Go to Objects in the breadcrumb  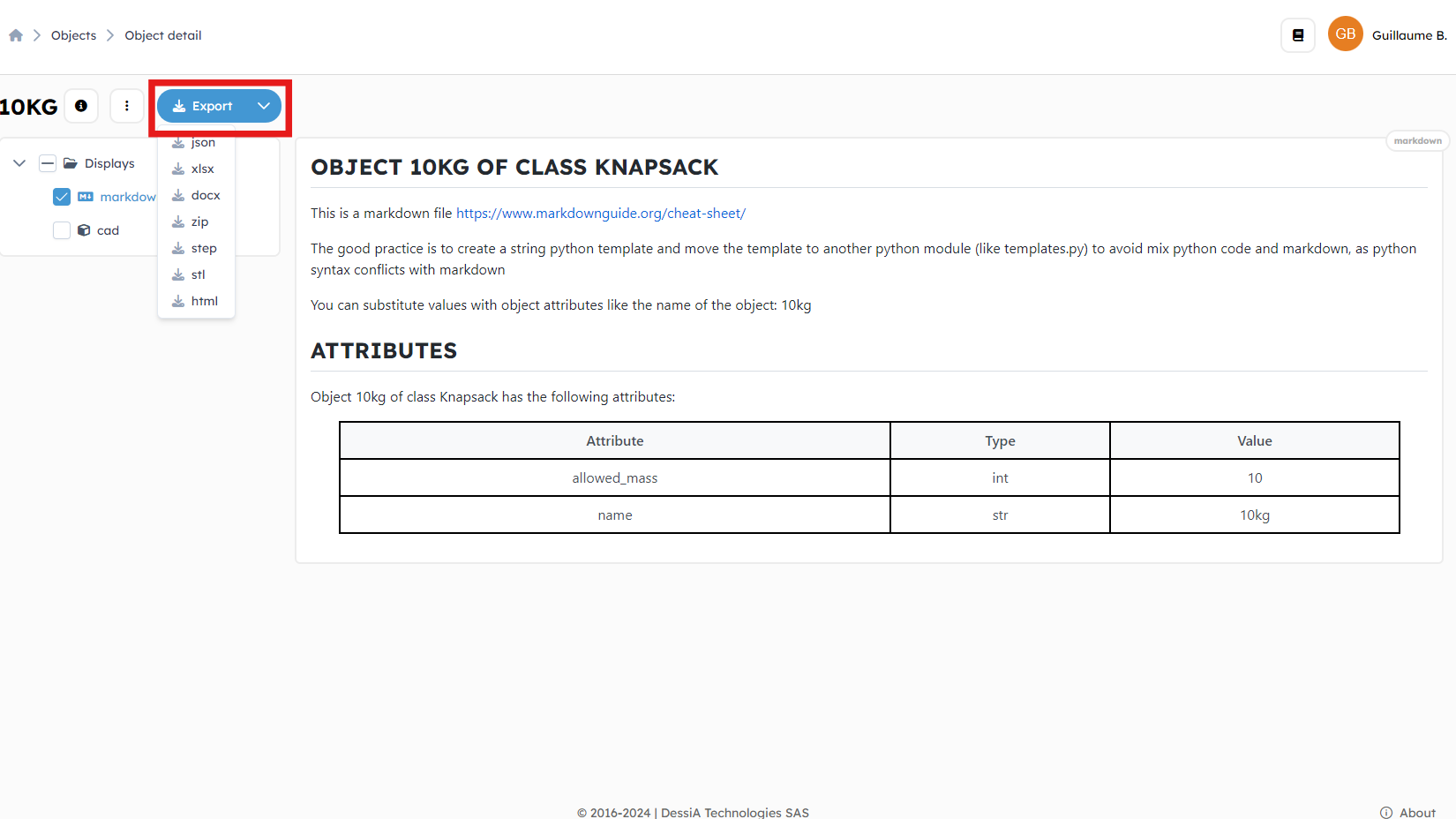73,35
